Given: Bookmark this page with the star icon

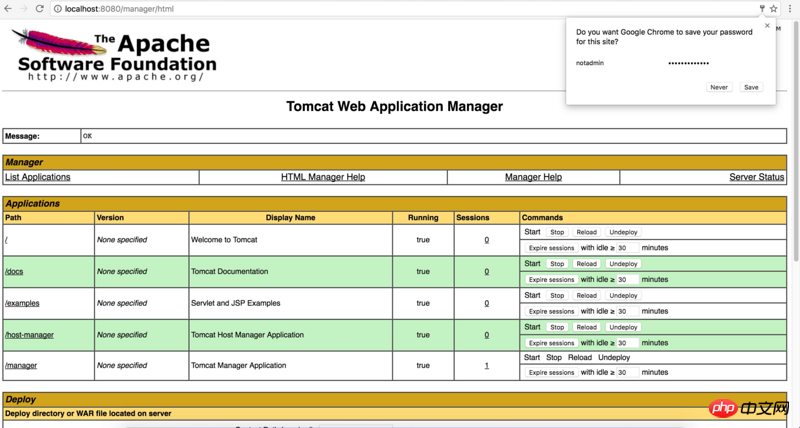Looking at the screenshot, I should click(x=773, y=9).
